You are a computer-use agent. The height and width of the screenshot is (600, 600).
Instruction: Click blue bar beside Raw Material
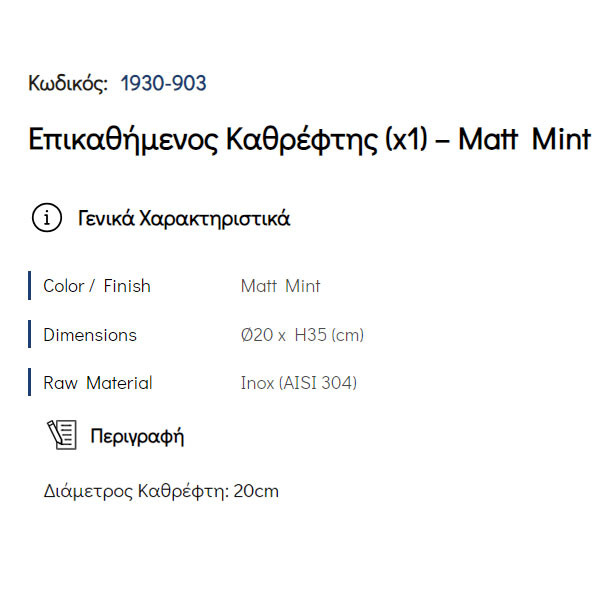(x=30, y=382)
